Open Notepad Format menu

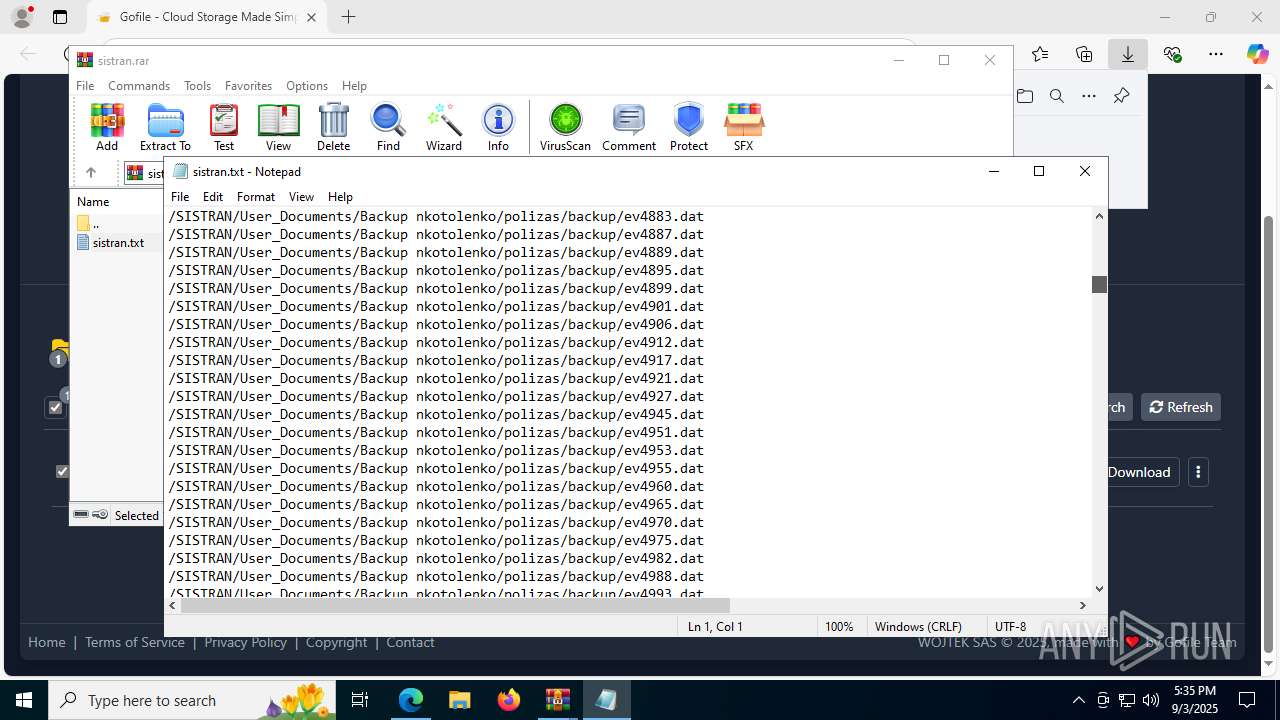256,197
